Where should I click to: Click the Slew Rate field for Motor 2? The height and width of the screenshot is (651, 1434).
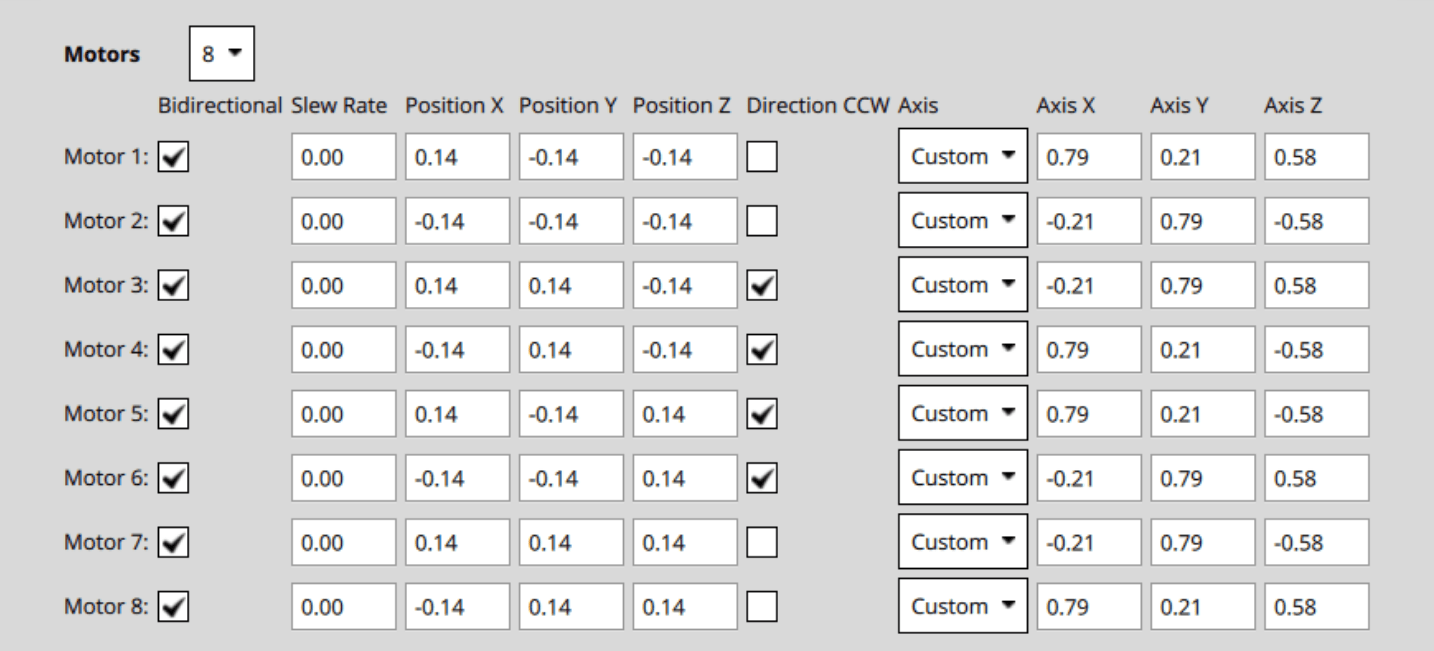click(x=343, y=220)
